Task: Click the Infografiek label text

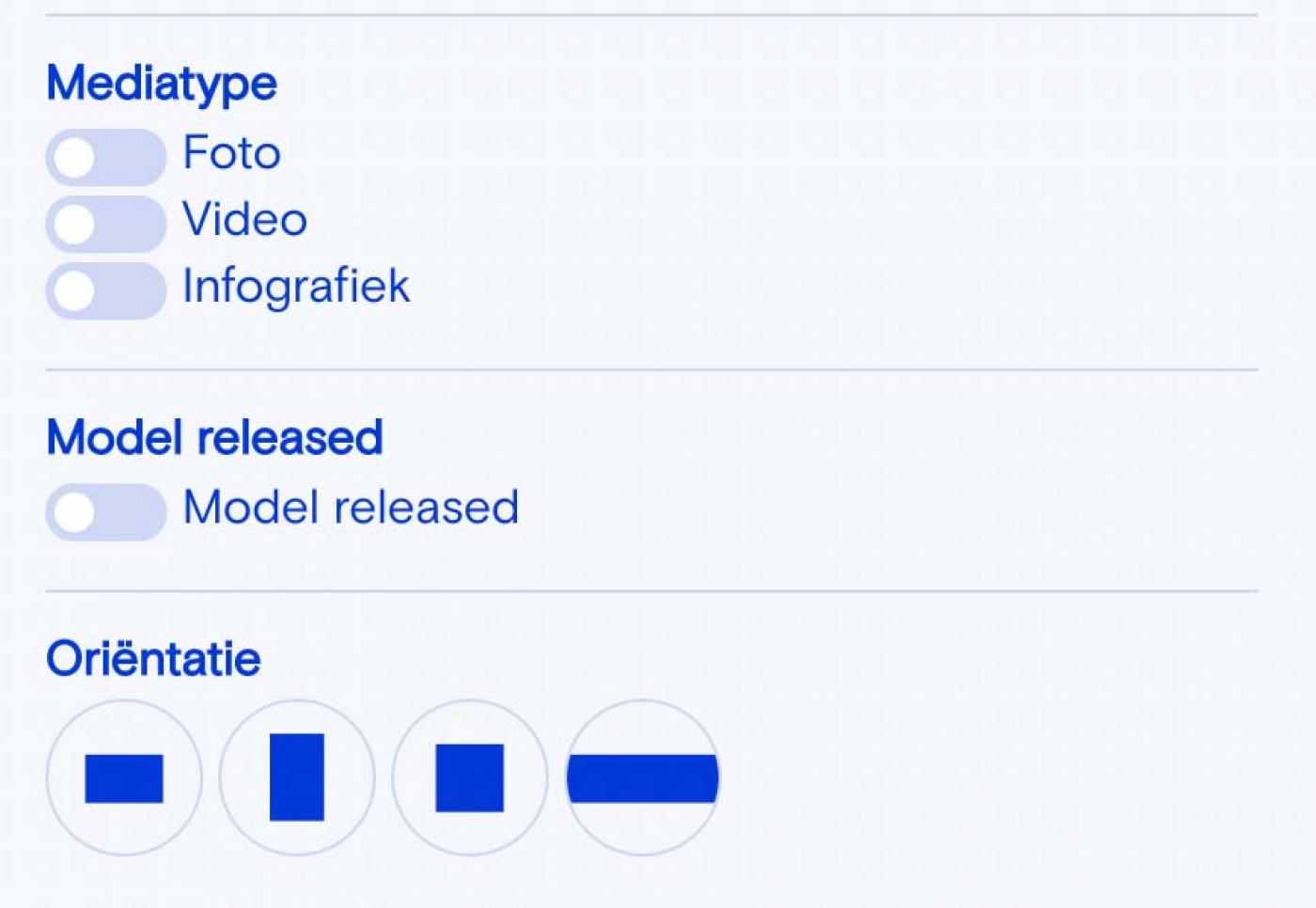Action: tap(296, 286)
